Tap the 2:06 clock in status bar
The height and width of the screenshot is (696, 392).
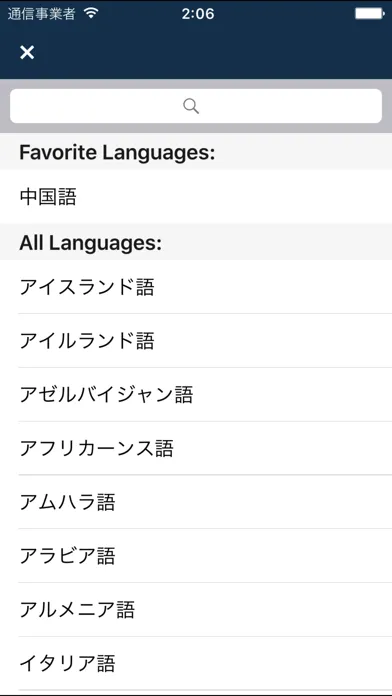point(198,14)
